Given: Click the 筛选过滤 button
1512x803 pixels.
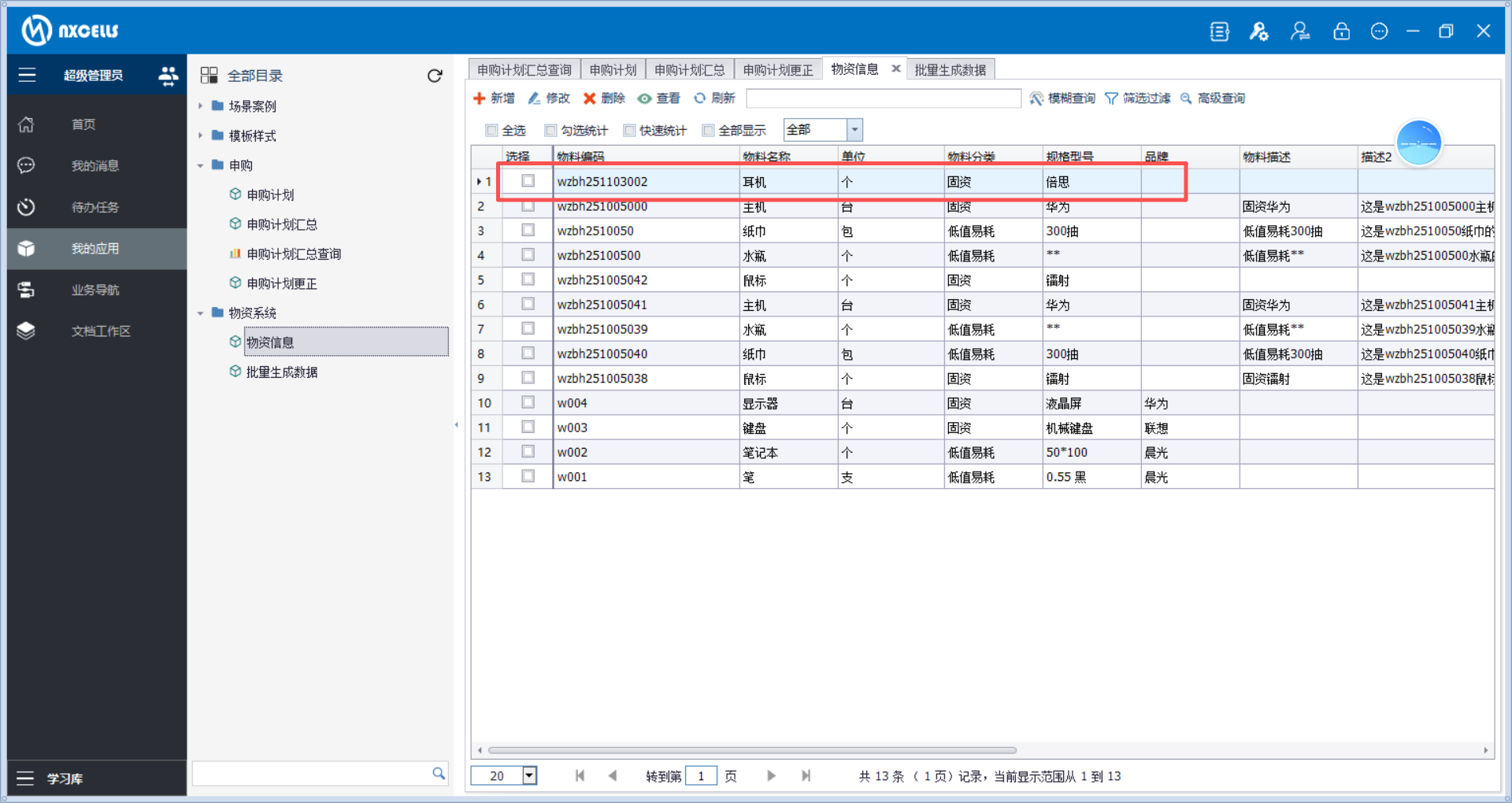Looking at the screenshot, I should [1138, 98].
